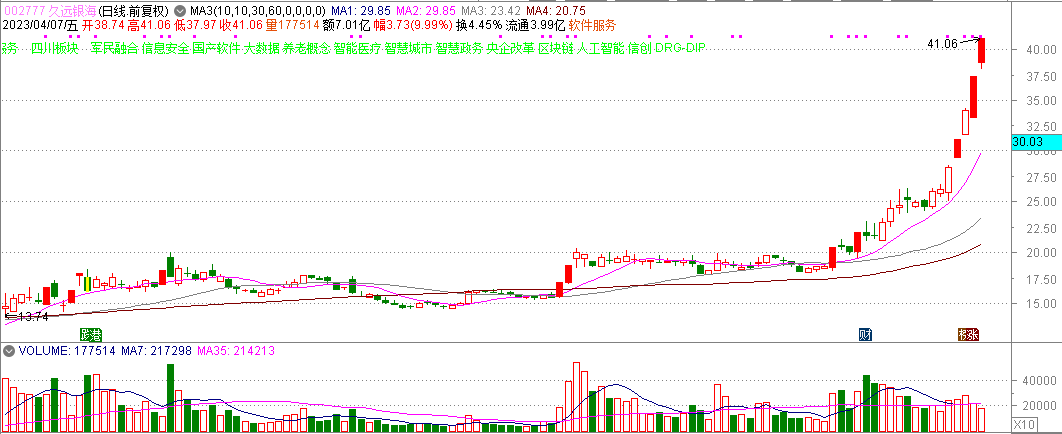Click the 大数据 concept tag
The width and height of the screenshot is (1062, 434).
click(x=262, y=47)
